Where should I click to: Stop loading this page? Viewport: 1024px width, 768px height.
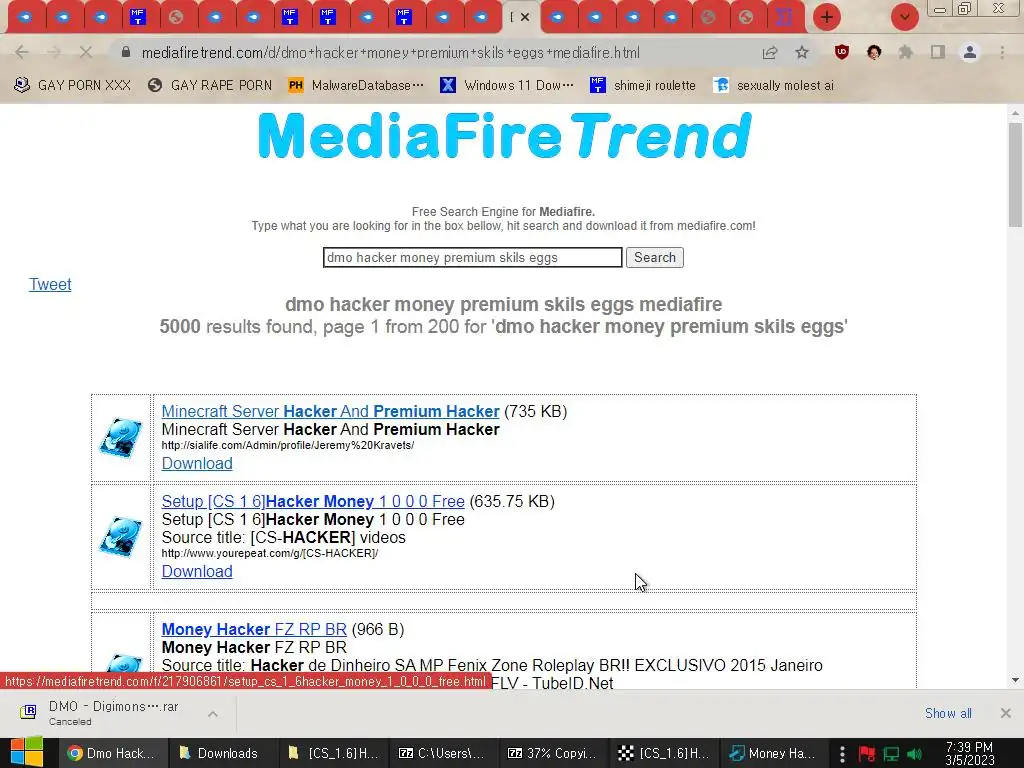[x=86, y=52]
